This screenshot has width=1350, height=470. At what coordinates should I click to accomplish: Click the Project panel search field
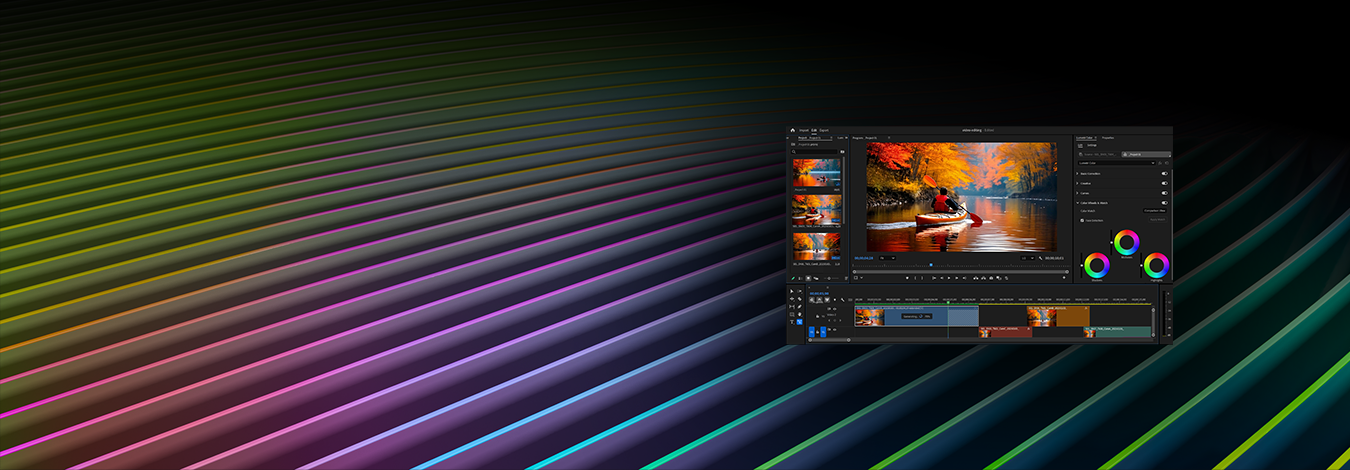(x=816, y=152)
